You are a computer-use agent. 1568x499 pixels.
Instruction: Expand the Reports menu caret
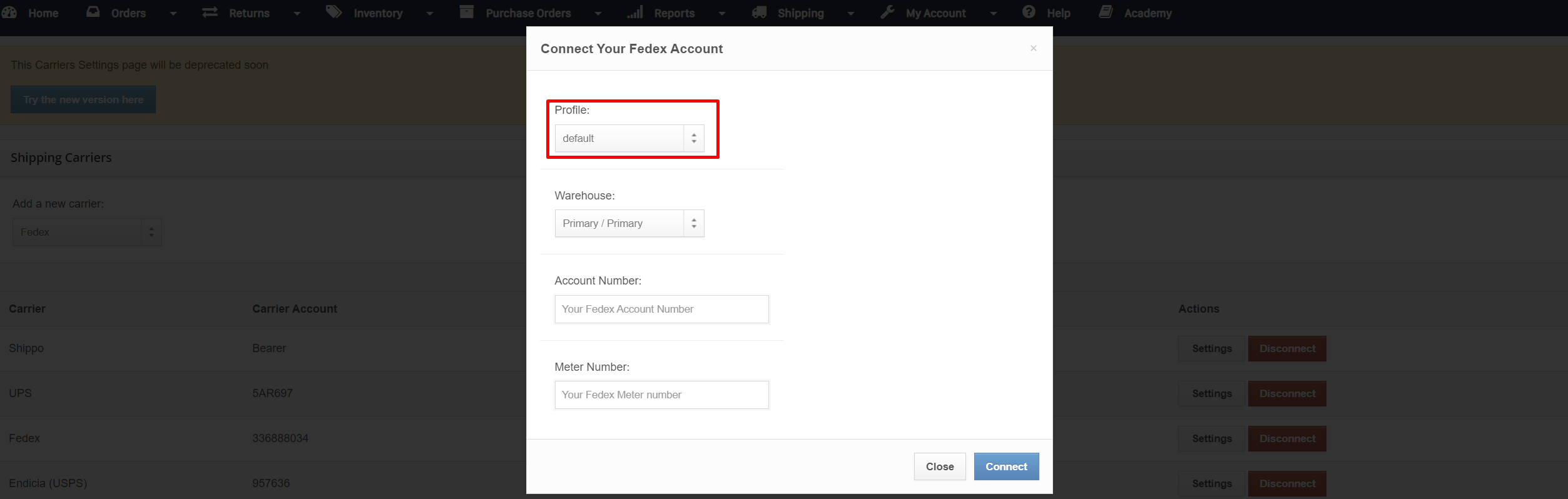pos(722,13)
